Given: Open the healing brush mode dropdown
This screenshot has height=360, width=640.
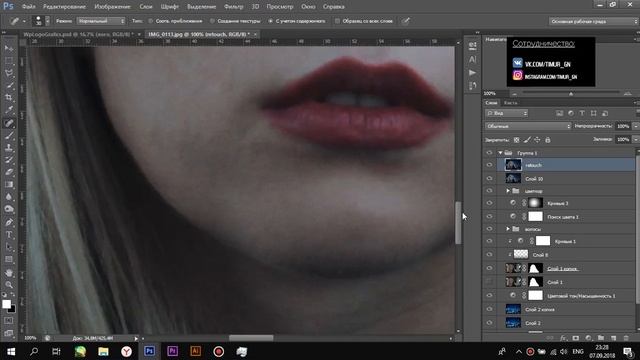Looking at the screenshot, I should pyautogui.click(x=101, y=21).
